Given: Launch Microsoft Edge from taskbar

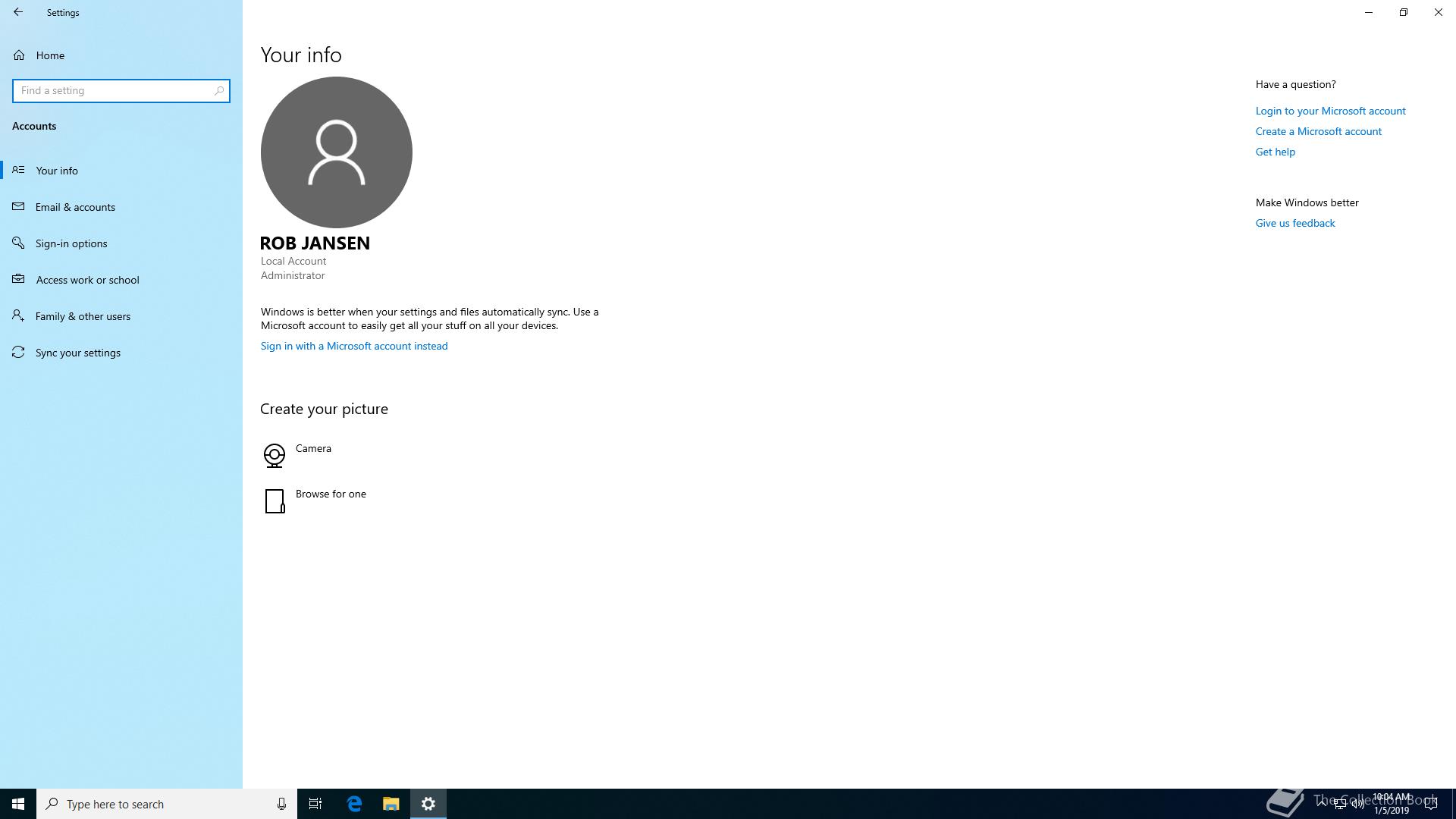Looking at the screenshot, I should click(x=354, y=804).
